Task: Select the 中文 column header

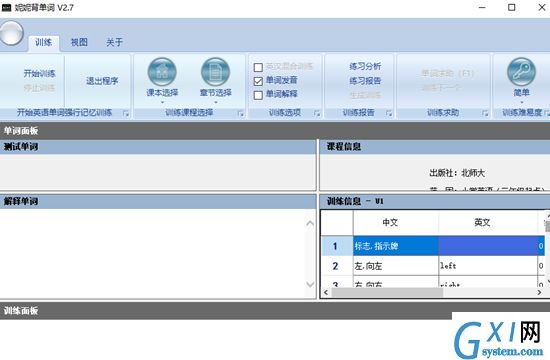Action: coord(396,222)
